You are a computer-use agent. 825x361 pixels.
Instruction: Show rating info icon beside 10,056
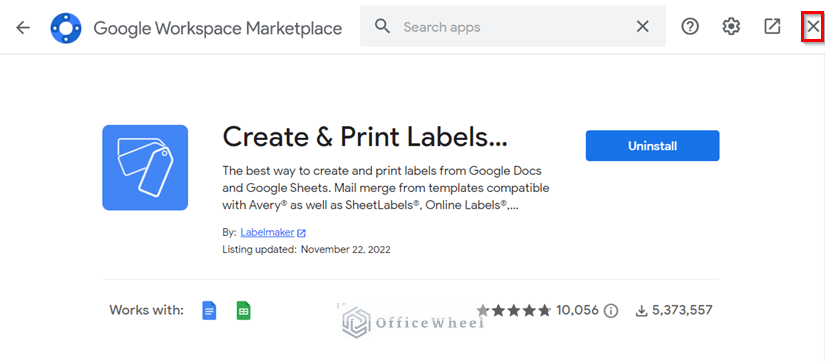pyautogui.click(x=610, y=311)
